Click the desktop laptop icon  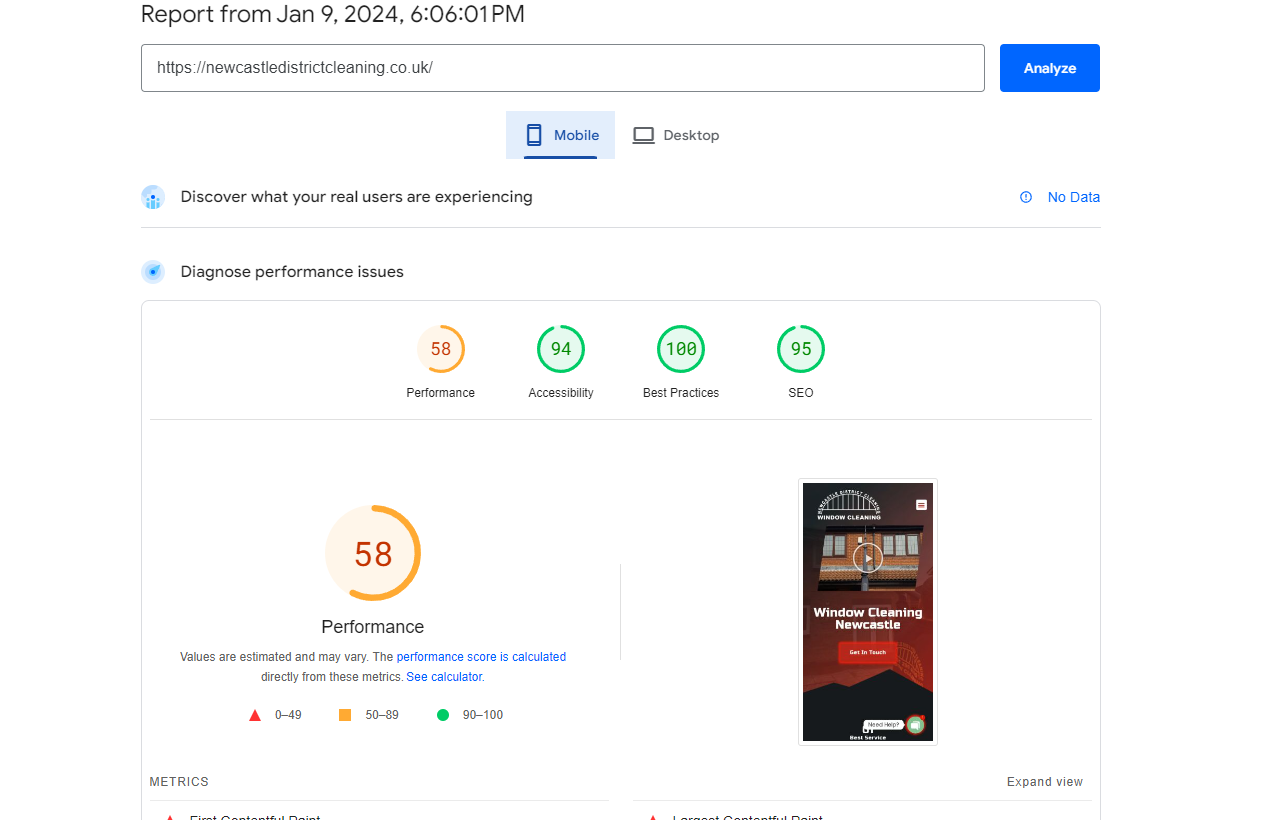[643, 135]
